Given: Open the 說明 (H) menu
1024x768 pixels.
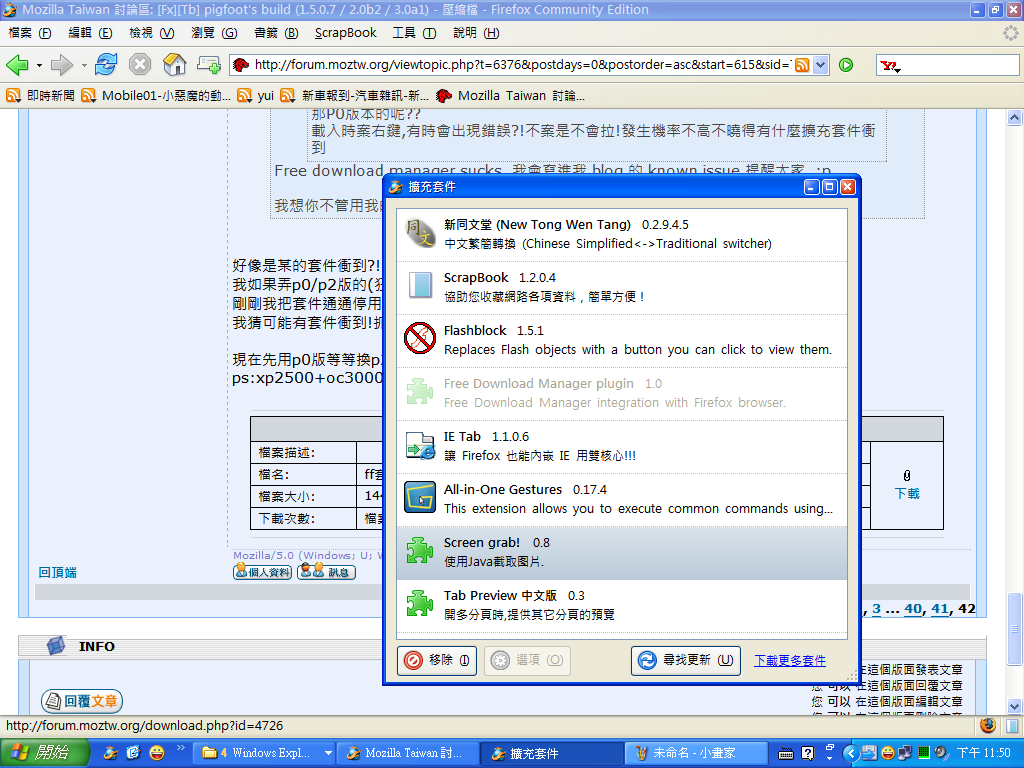Looking at the screenshot, I should (476, 33).
